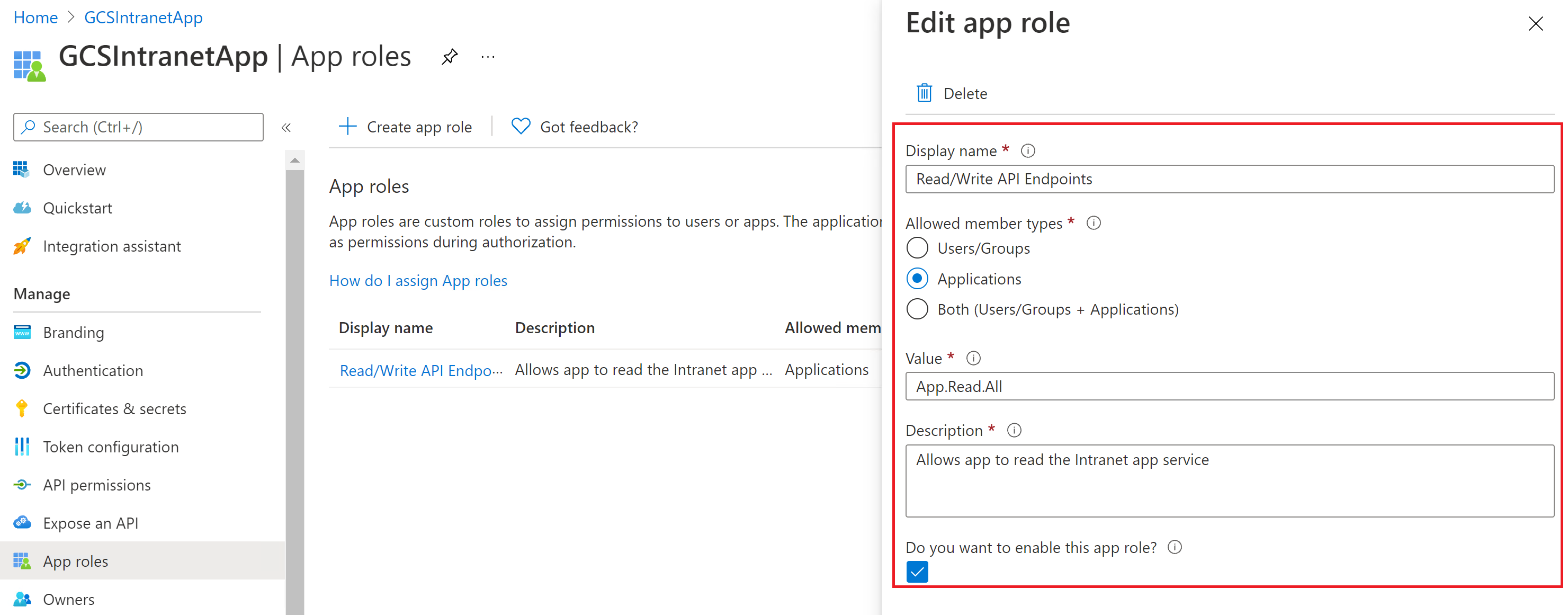The image size is (1568, 615).
Task: Click the Allowed member types info icon
Action: [x=1093, y=223]
